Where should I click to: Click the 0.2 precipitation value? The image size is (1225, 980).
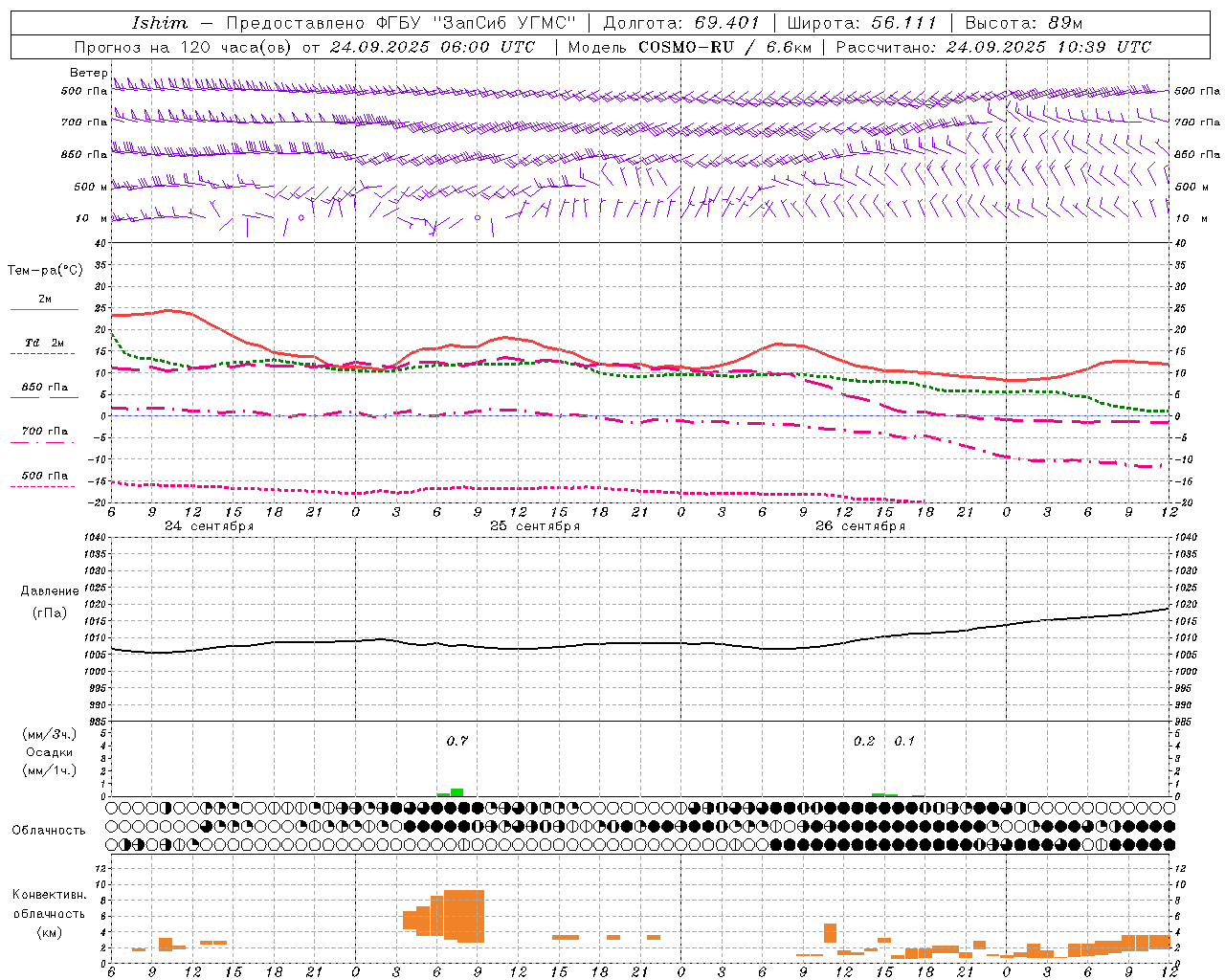(x=864, y=741)
